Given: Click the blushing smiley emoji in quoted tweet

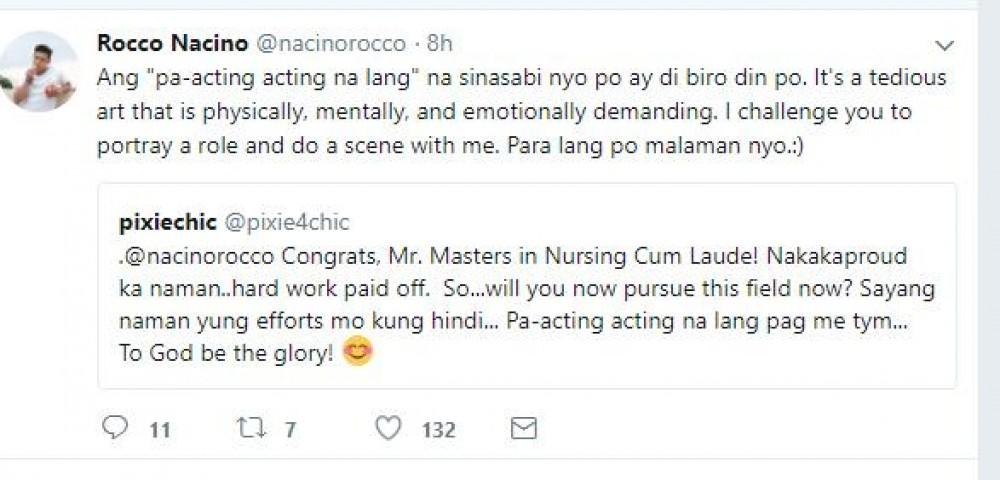Looking at the screenshot, I should pyautogui.click(x=357, y=353).
